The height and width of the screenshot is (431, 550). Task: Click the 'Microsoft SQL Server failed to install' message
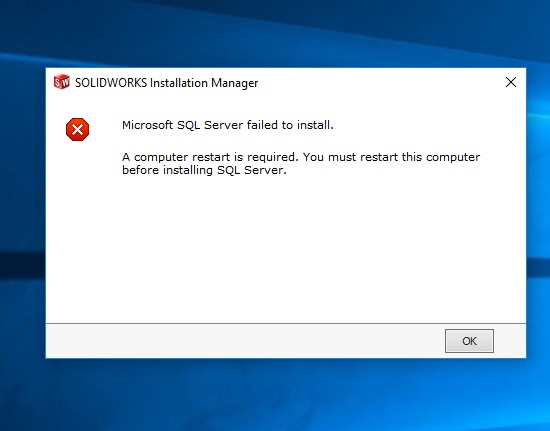(x=228, y=125)
